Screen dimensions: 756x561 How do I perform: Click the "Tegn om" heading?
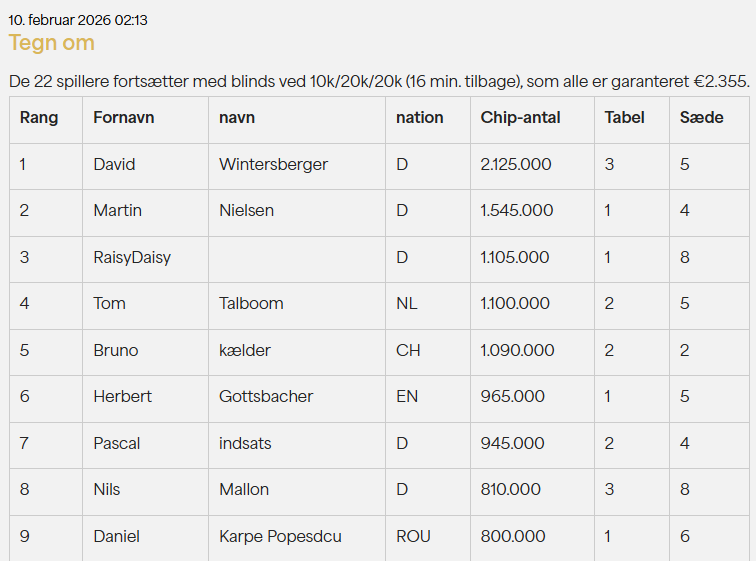pos(52,43)
